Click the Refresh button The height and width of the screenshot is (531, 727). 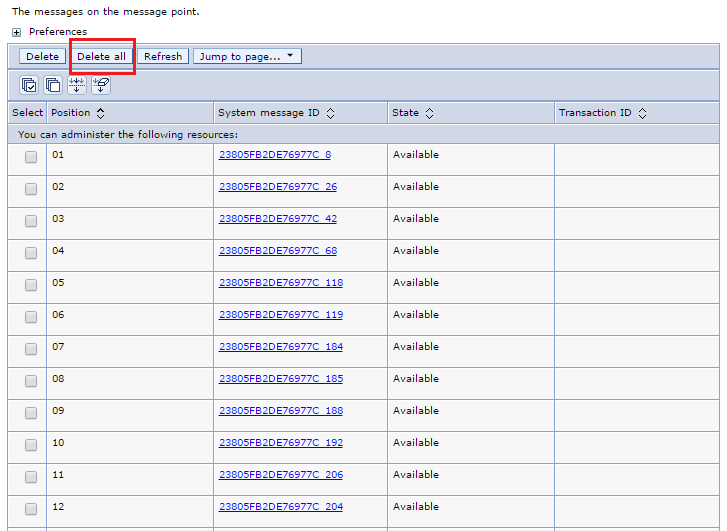[x=163, y=57]
